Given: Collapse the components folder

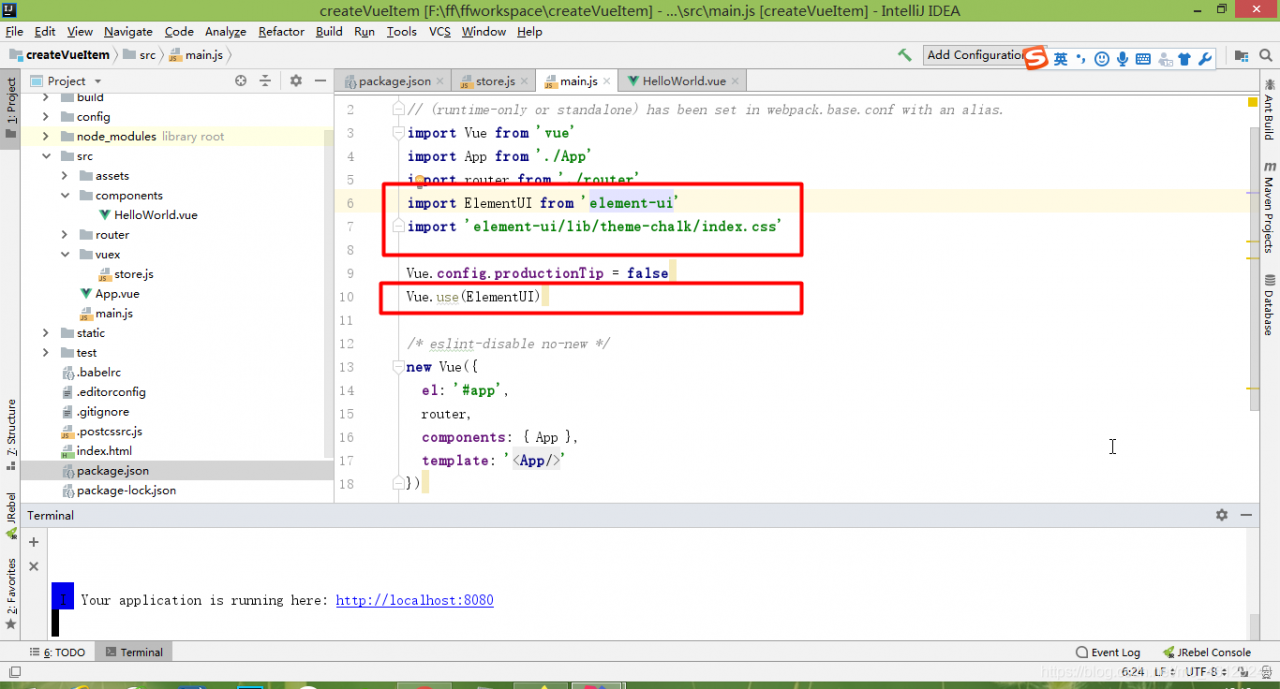Looking at the screenshot, I should click(x=65, y=195).
